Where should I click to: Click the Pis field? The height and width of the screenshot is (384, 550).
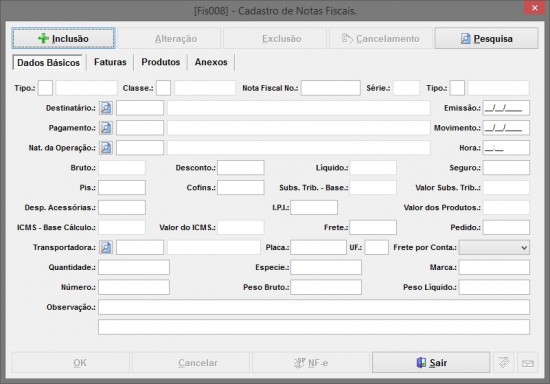[x=122, y=188]
